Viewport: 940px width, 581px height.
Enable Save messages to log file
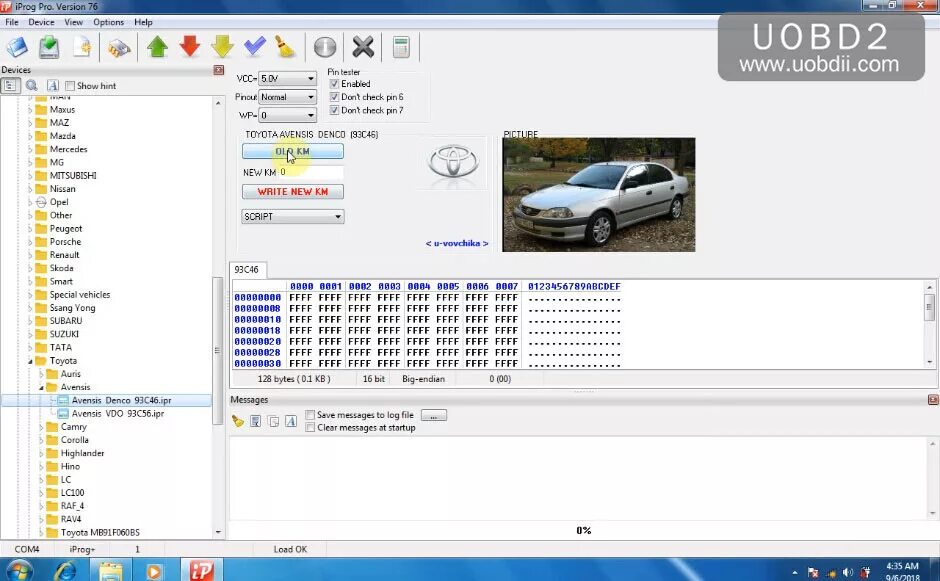[x=310, y=415]
